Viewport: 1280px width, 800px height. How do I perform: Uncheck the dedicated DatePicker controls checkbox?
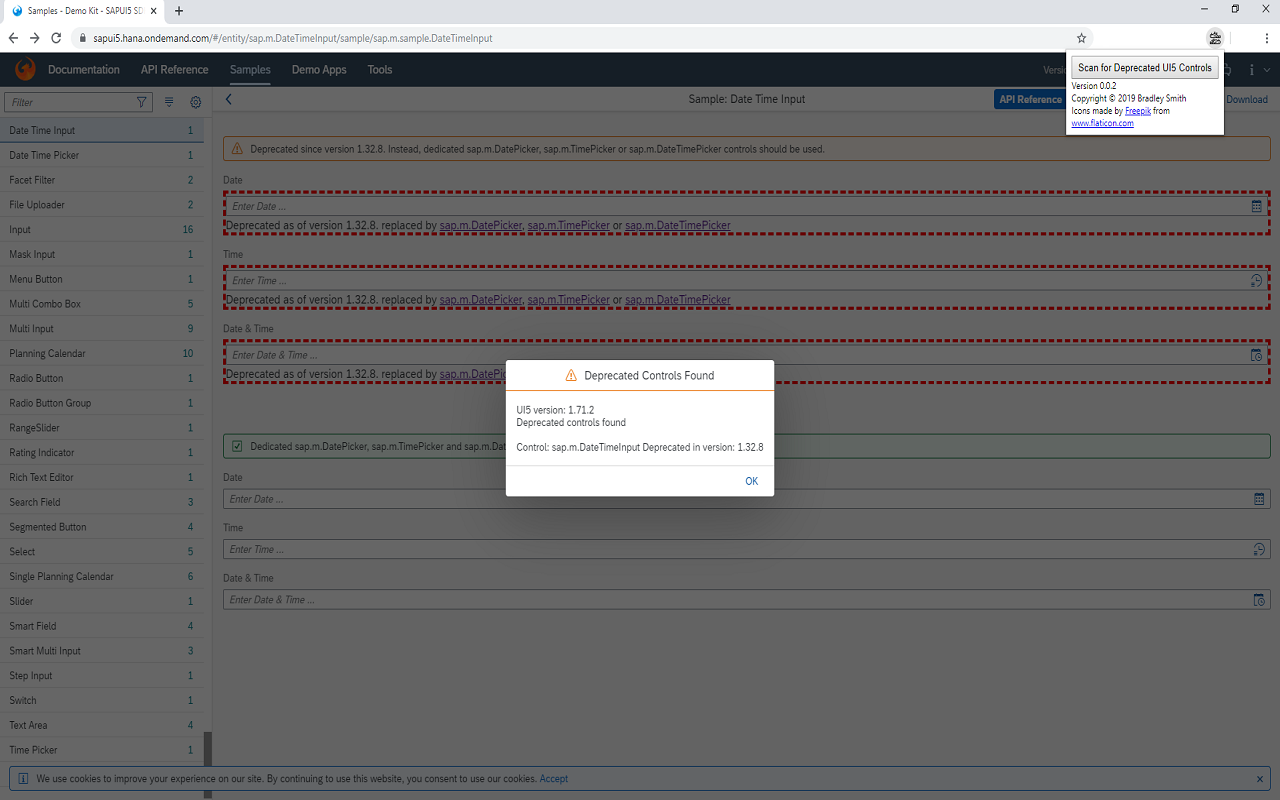tap(236, 446)
